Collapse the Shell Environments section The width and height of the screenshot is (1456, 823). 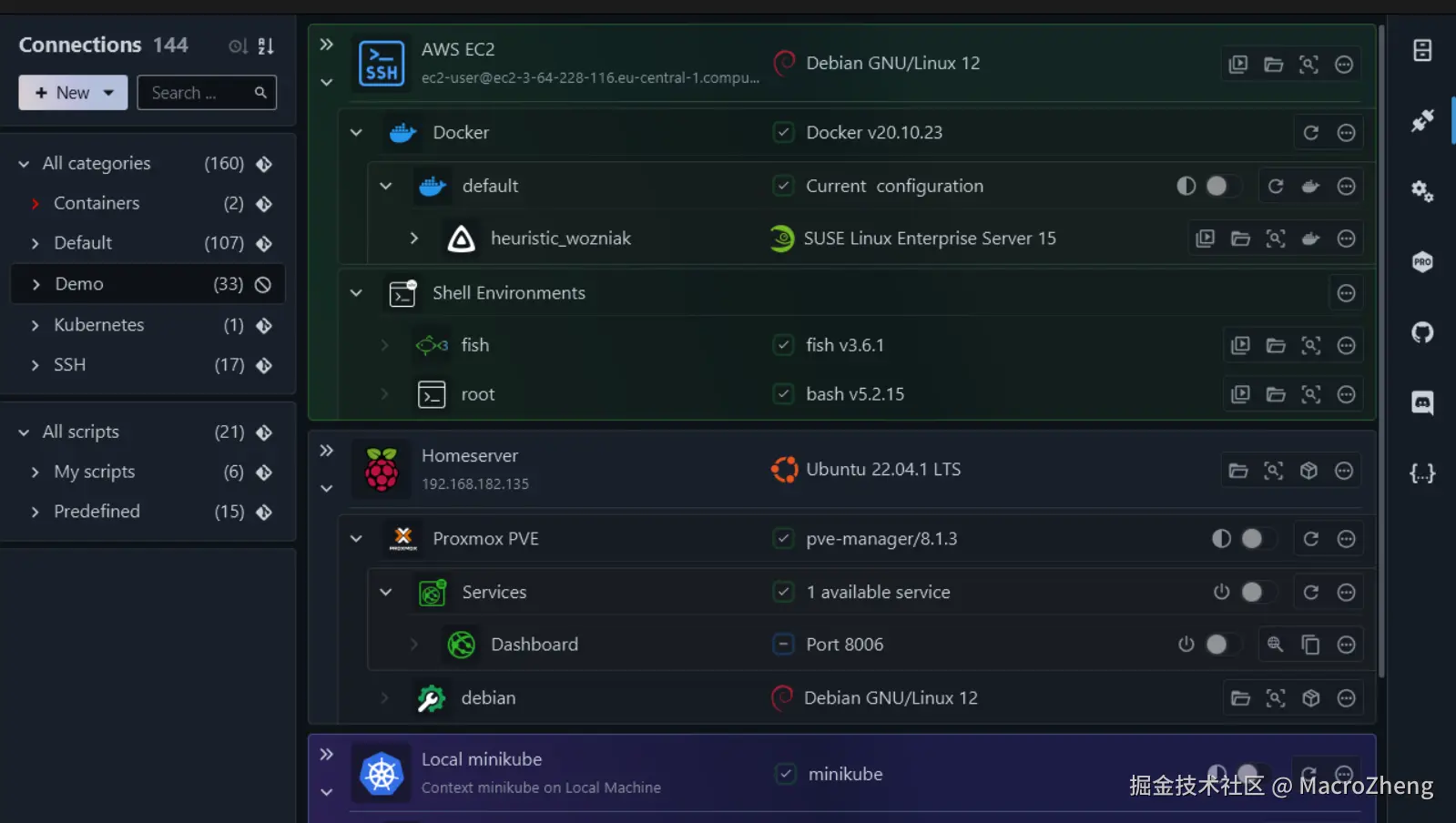pyautogui.click(x=356, y=293)
